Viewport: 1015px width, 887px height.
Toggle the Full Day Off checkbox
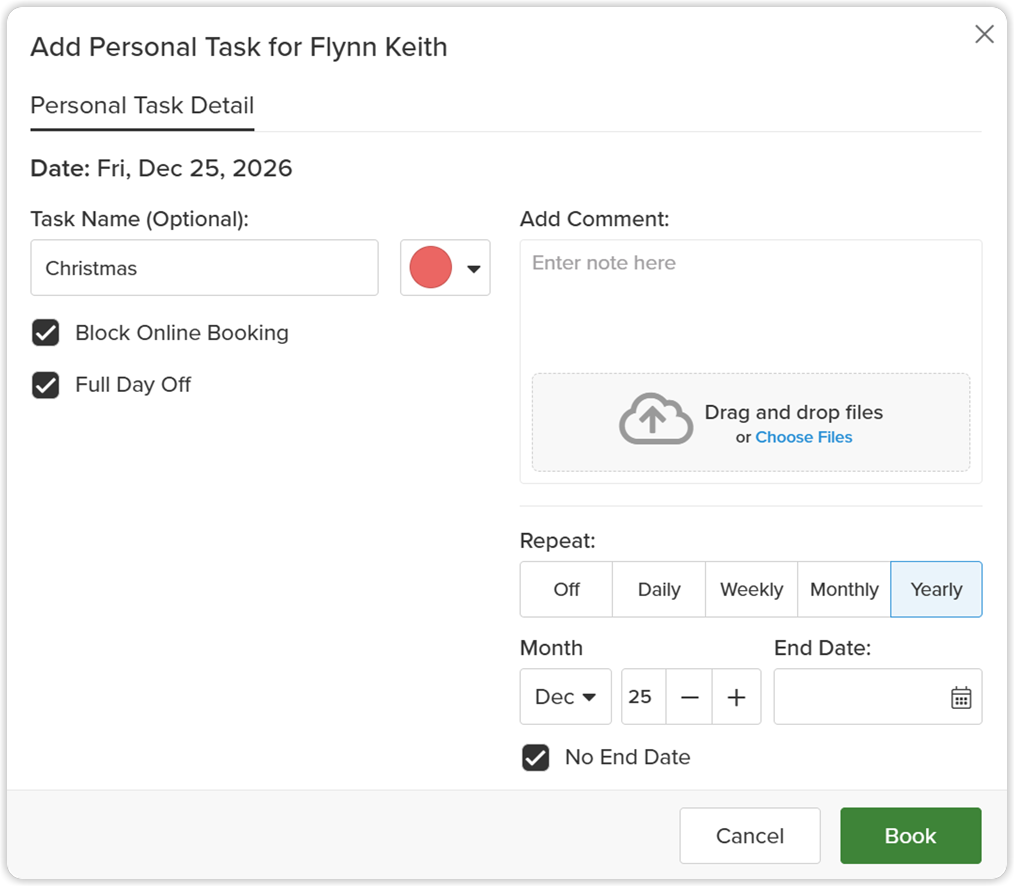[45, 385]
